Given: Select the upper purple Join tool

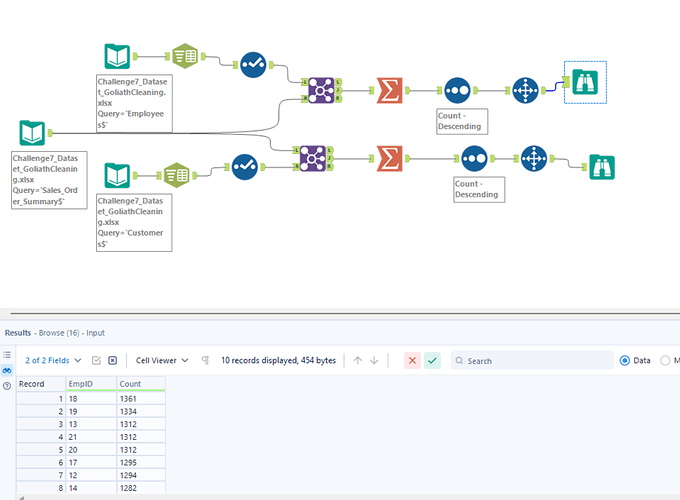Looking at the screenshot, I should [x=321, y=90].
